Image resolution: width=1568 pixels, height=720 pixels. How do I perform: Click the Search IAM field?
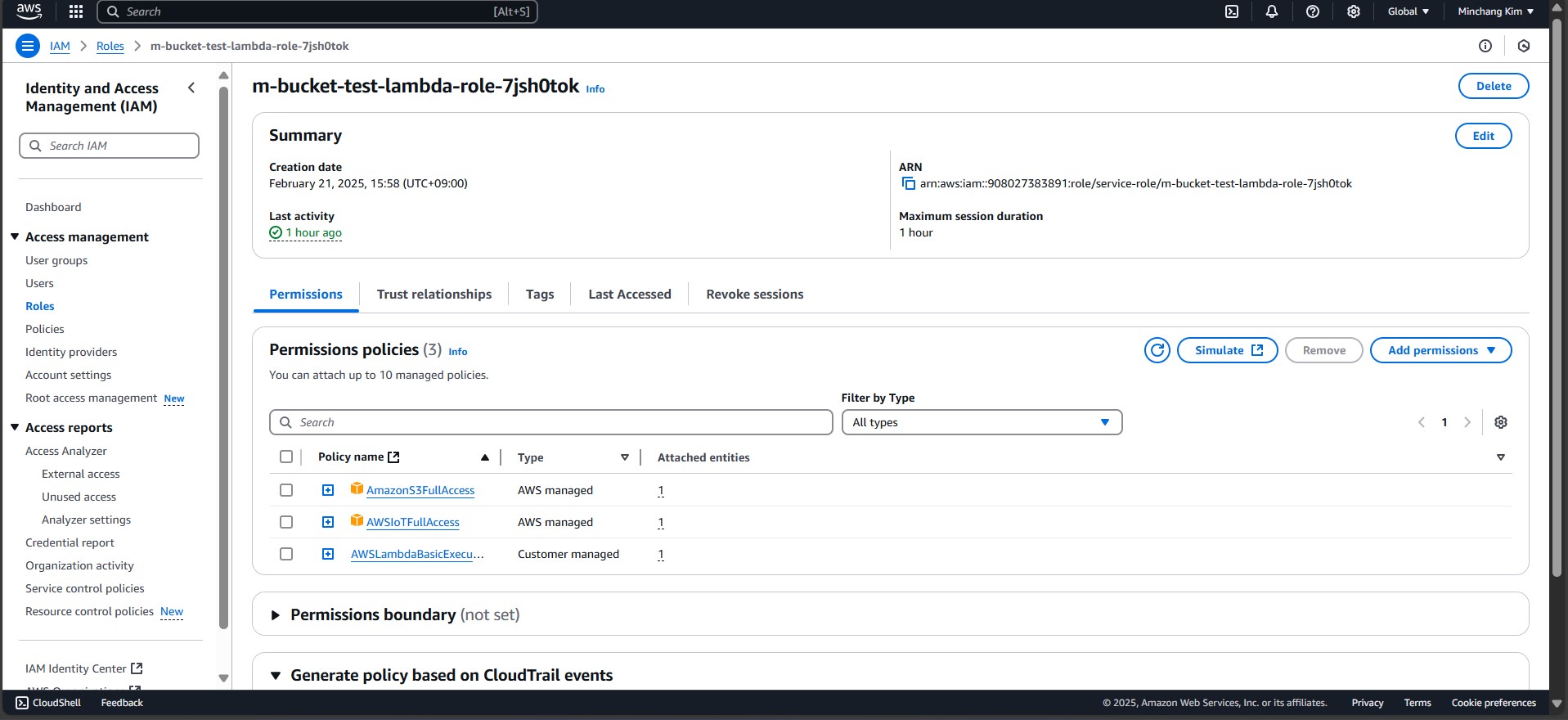coord(109,146)
